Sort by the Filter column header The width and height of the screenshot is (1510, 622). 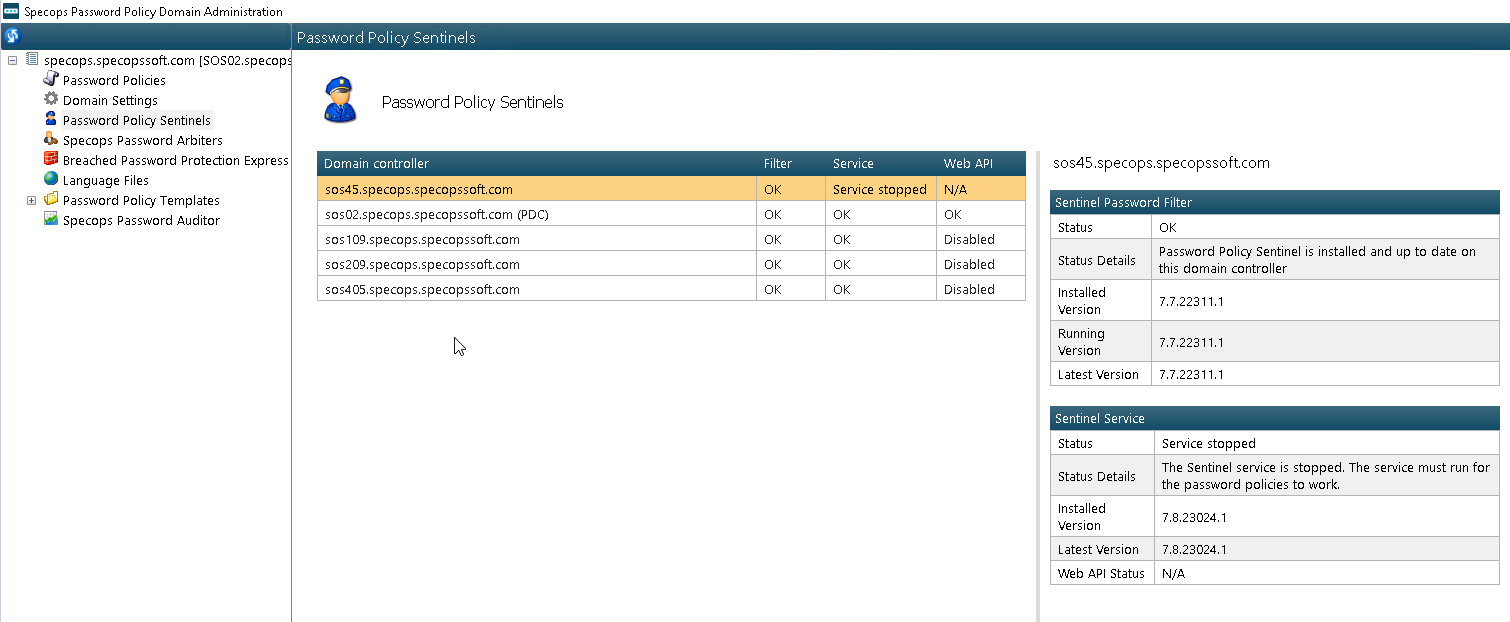(791, 163)
